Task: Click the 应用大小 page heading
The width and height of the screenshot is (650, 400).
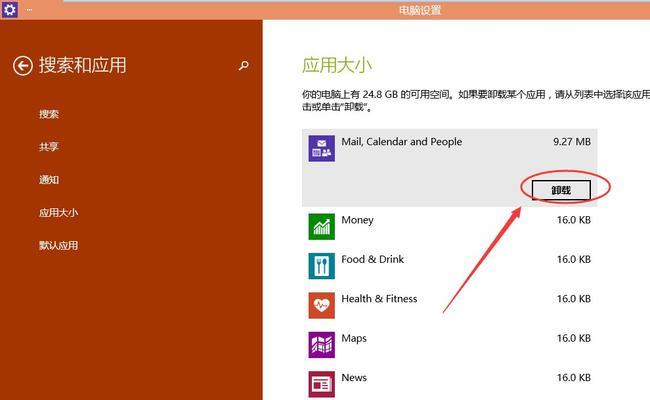Action: click(337, 65)
